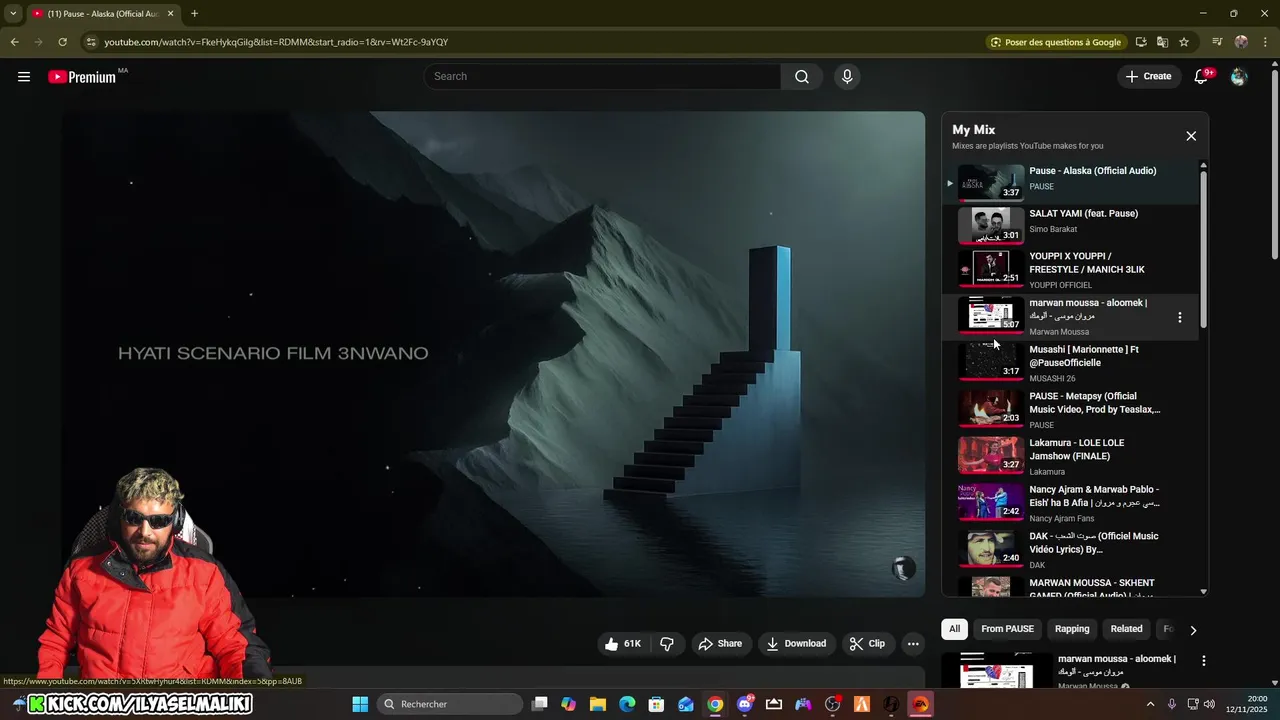The height and width of the screenshot is (720, 1280).
Task: Play Musashi Marionnette from mix
Action: click(x=1070, y=363)
